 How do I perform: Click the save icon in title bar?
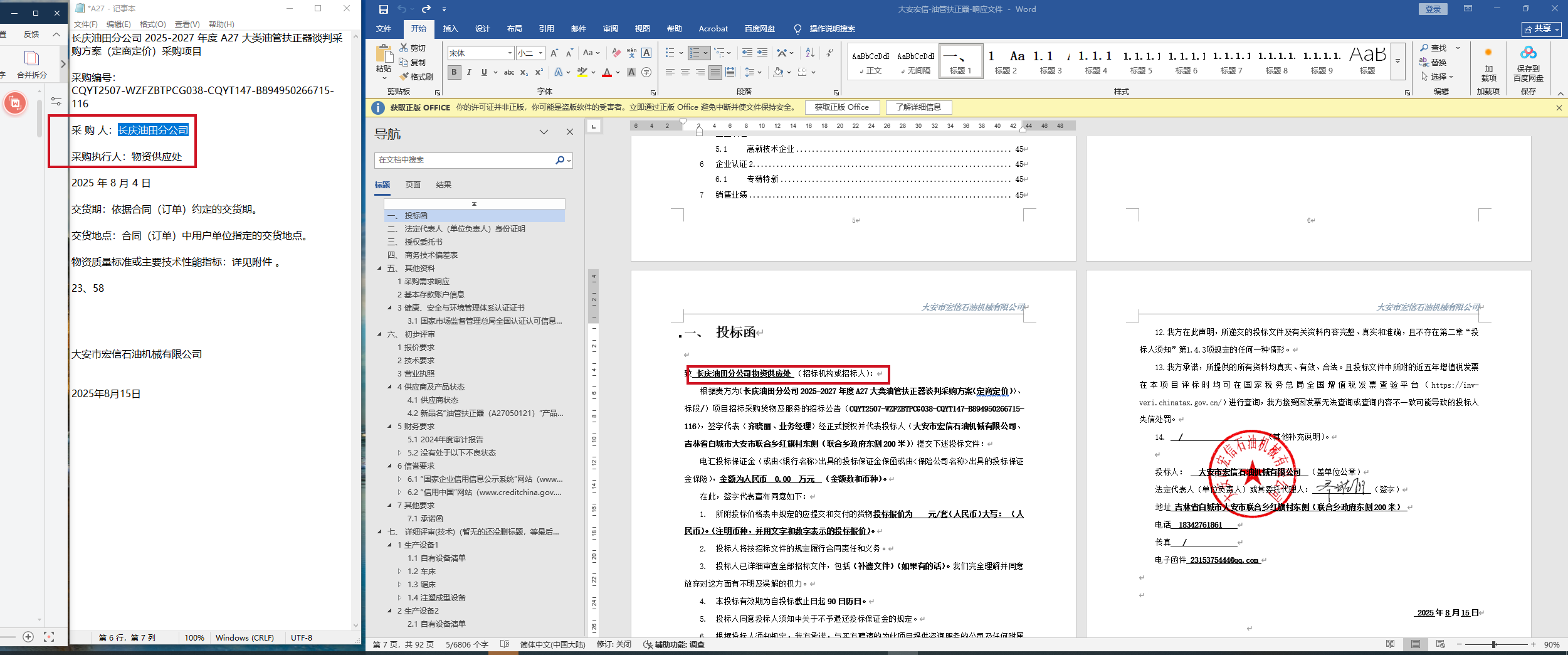[384, 9]
